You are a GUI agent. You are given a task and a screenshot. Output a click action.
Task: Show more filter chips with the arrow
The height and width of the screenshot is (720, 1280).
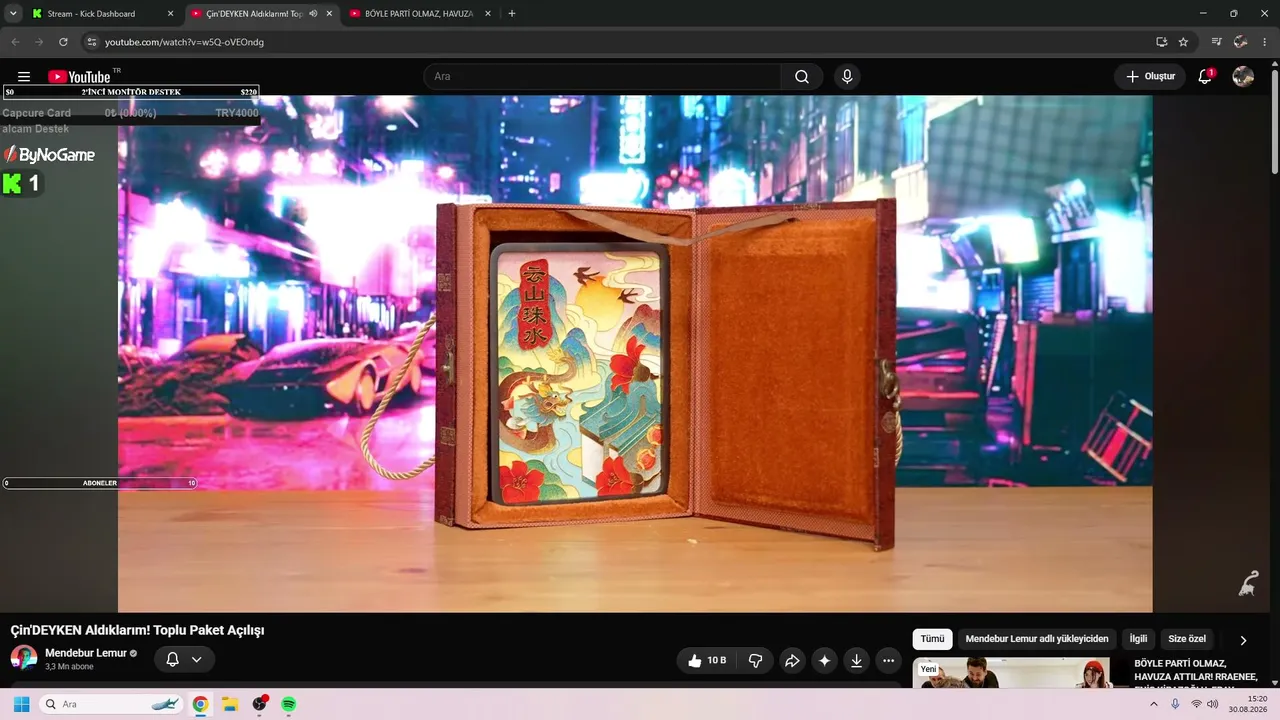(x=1243, y=640)
